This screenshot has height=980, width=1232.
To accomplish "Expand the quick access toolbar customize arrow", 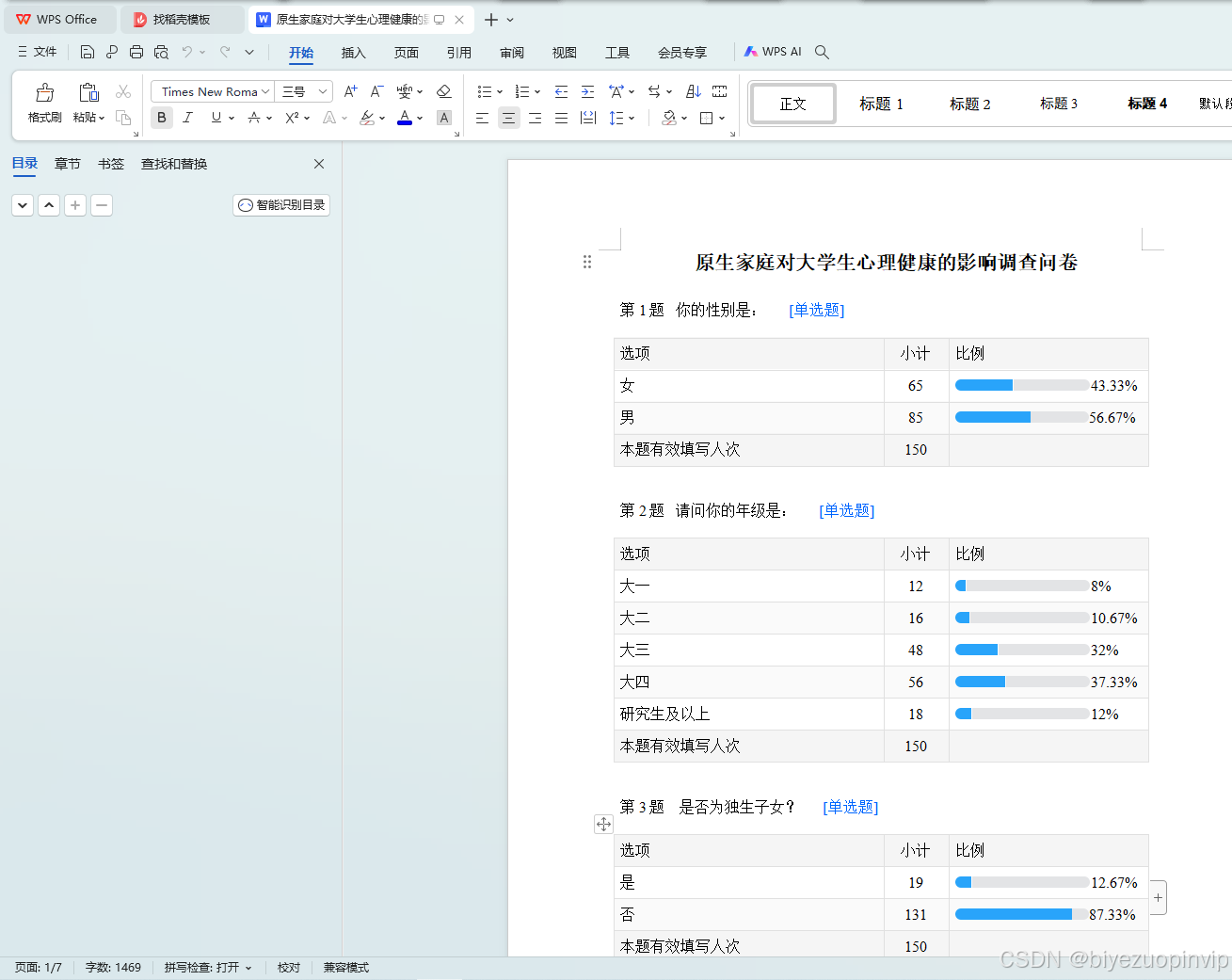I will (249, 52).
